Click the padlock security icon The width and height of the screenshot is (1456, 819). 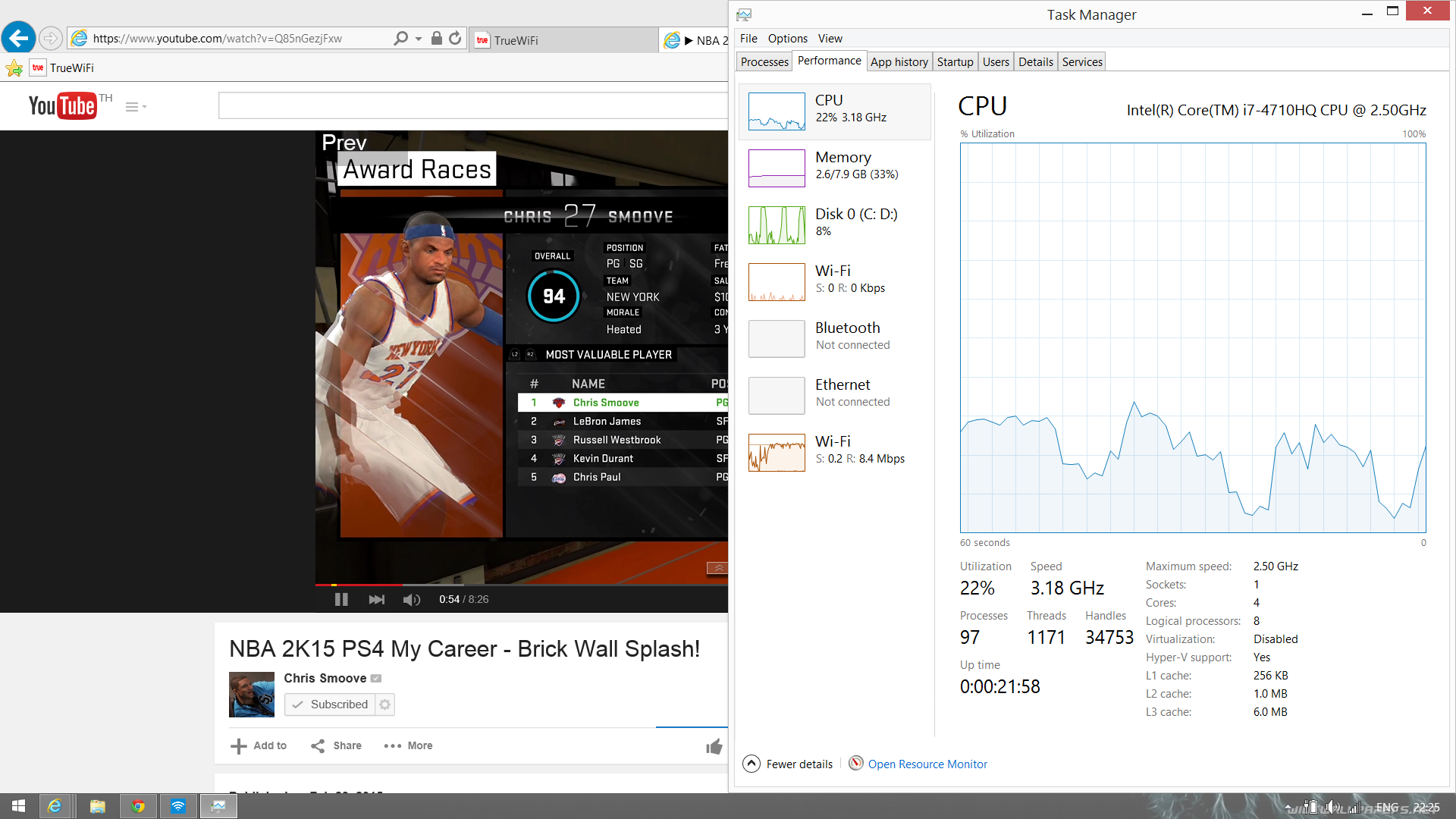[437, 38]
